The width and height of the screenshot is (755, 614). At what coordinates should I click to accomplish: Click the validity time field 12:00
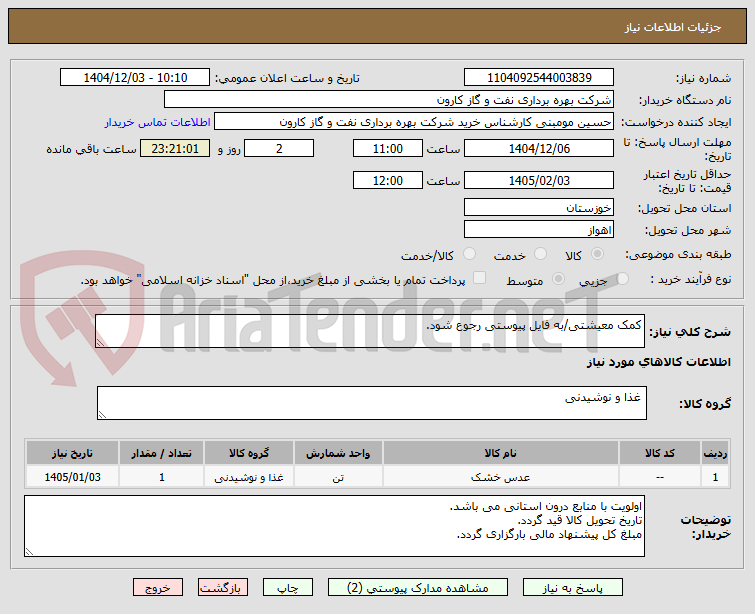[x=388, y=180]
